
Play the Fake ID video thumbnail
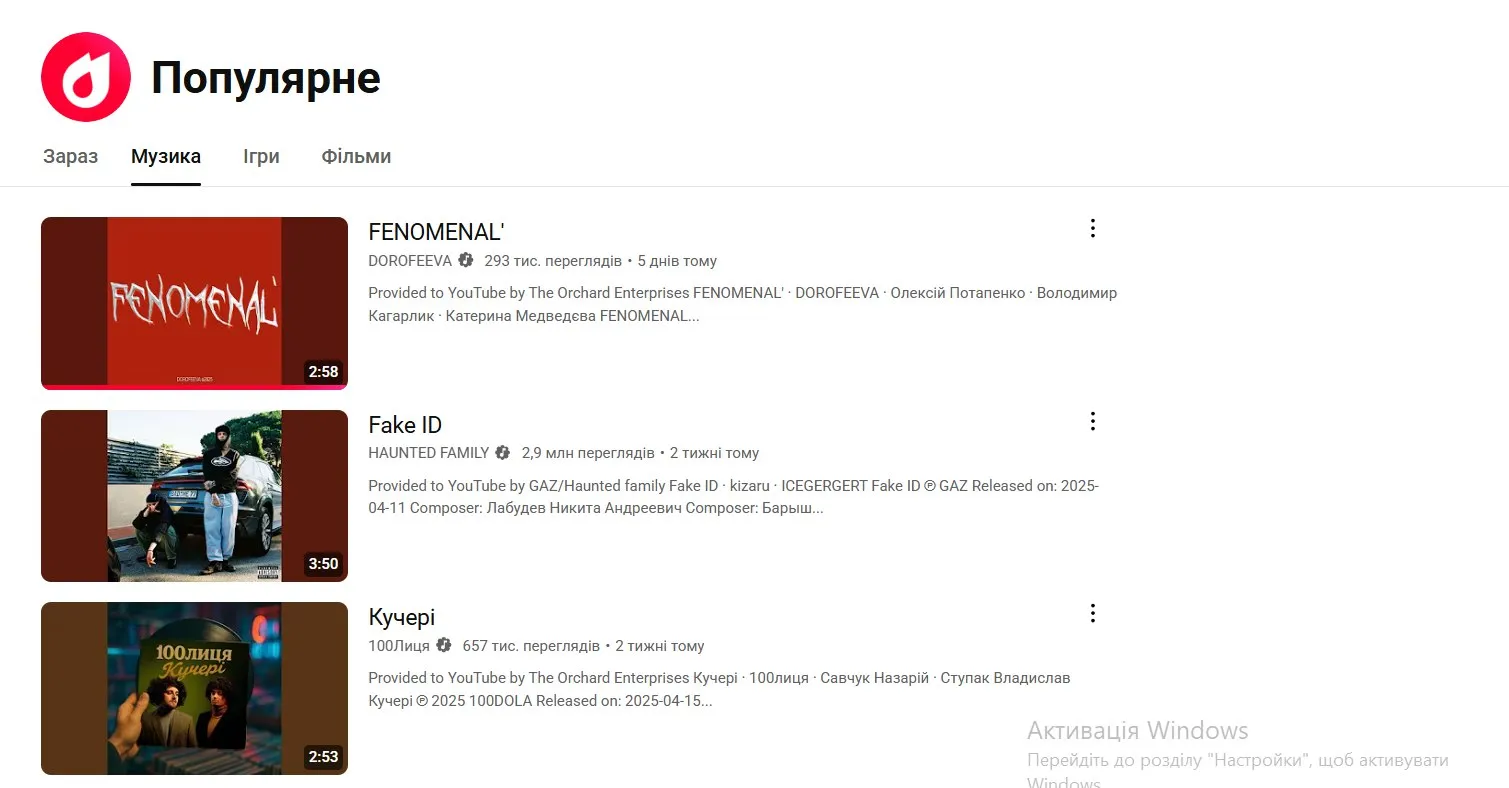[194, 495]
